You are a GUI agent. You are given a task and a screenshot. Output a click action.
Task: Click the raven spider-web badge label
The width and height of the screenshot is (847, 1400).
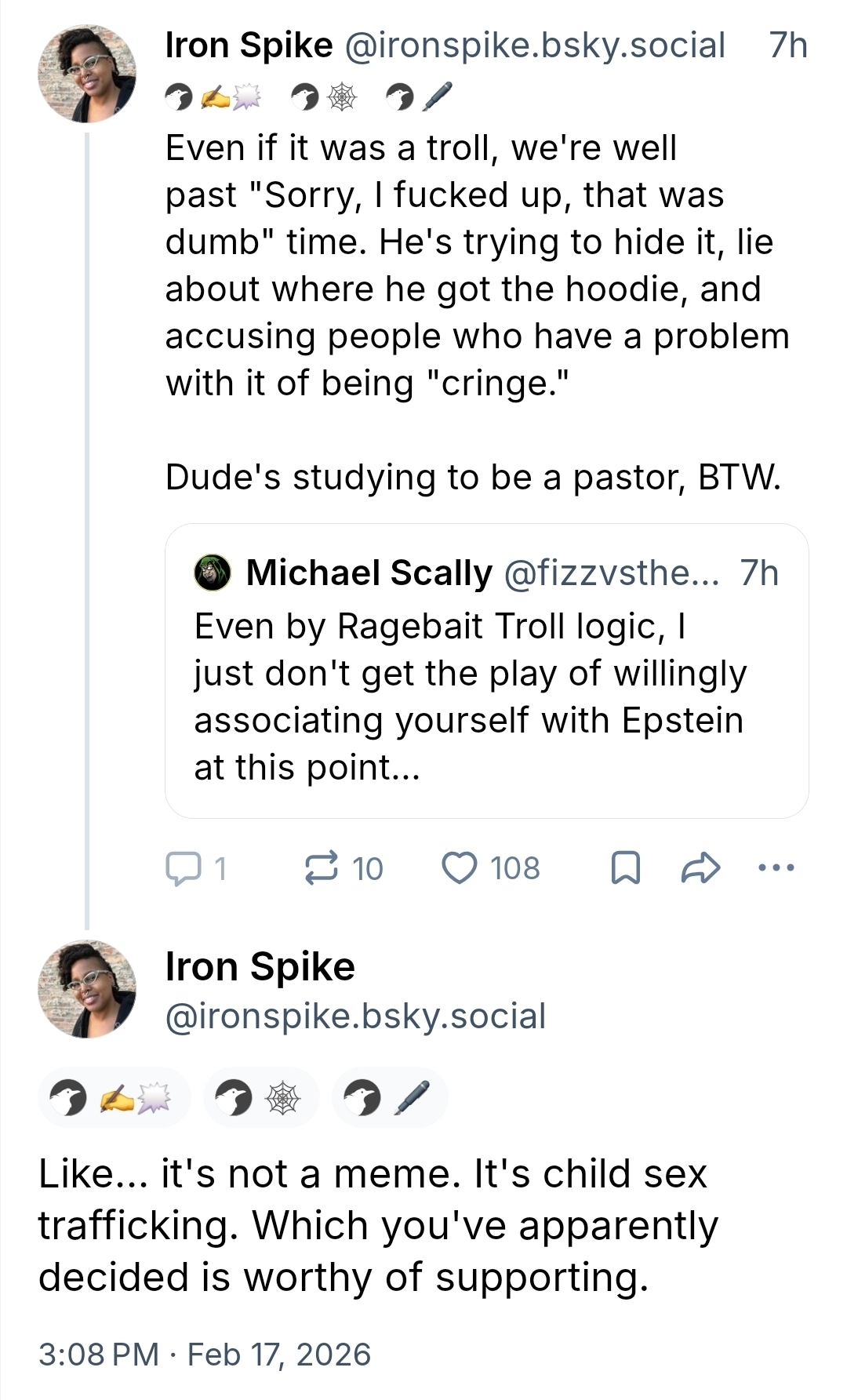(x=261, y=1097)
